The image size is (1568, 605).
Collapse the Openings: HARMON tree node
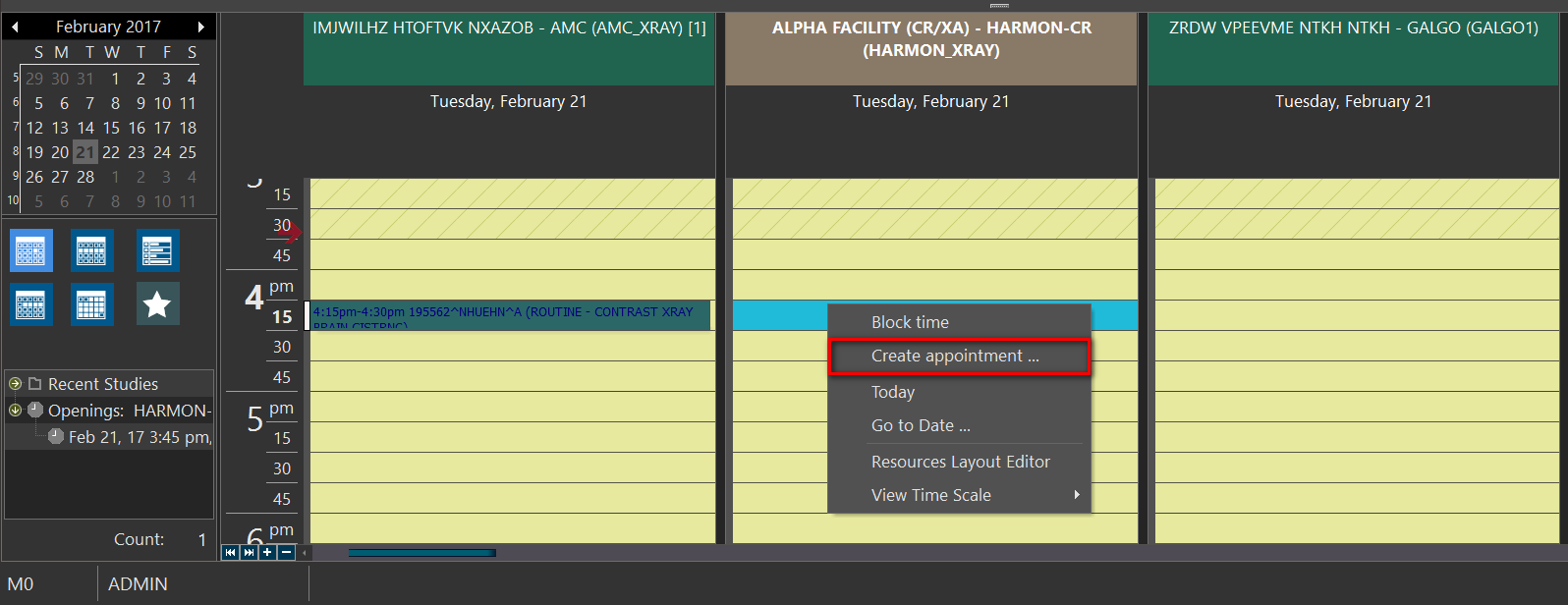[x=15, y=411]
